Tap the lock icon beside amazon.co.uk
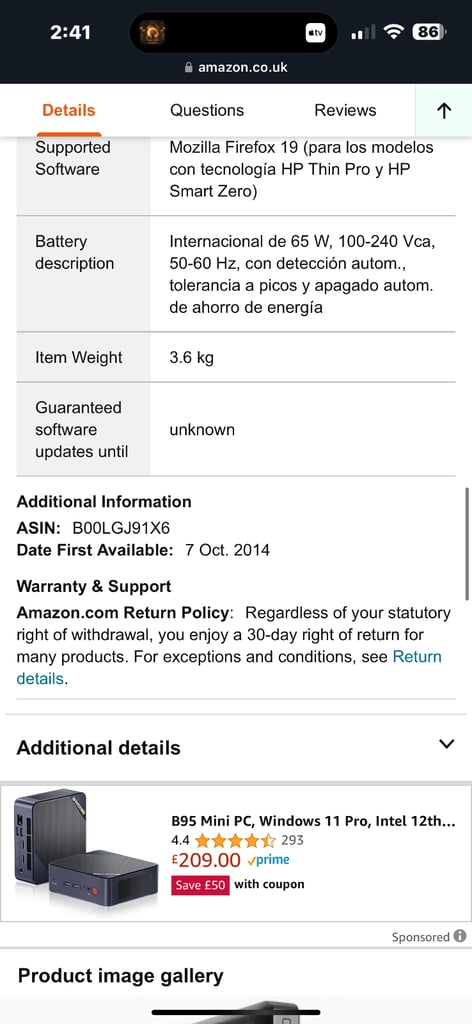This screenshot has height=1024, width=472. (x=189, y=67)
